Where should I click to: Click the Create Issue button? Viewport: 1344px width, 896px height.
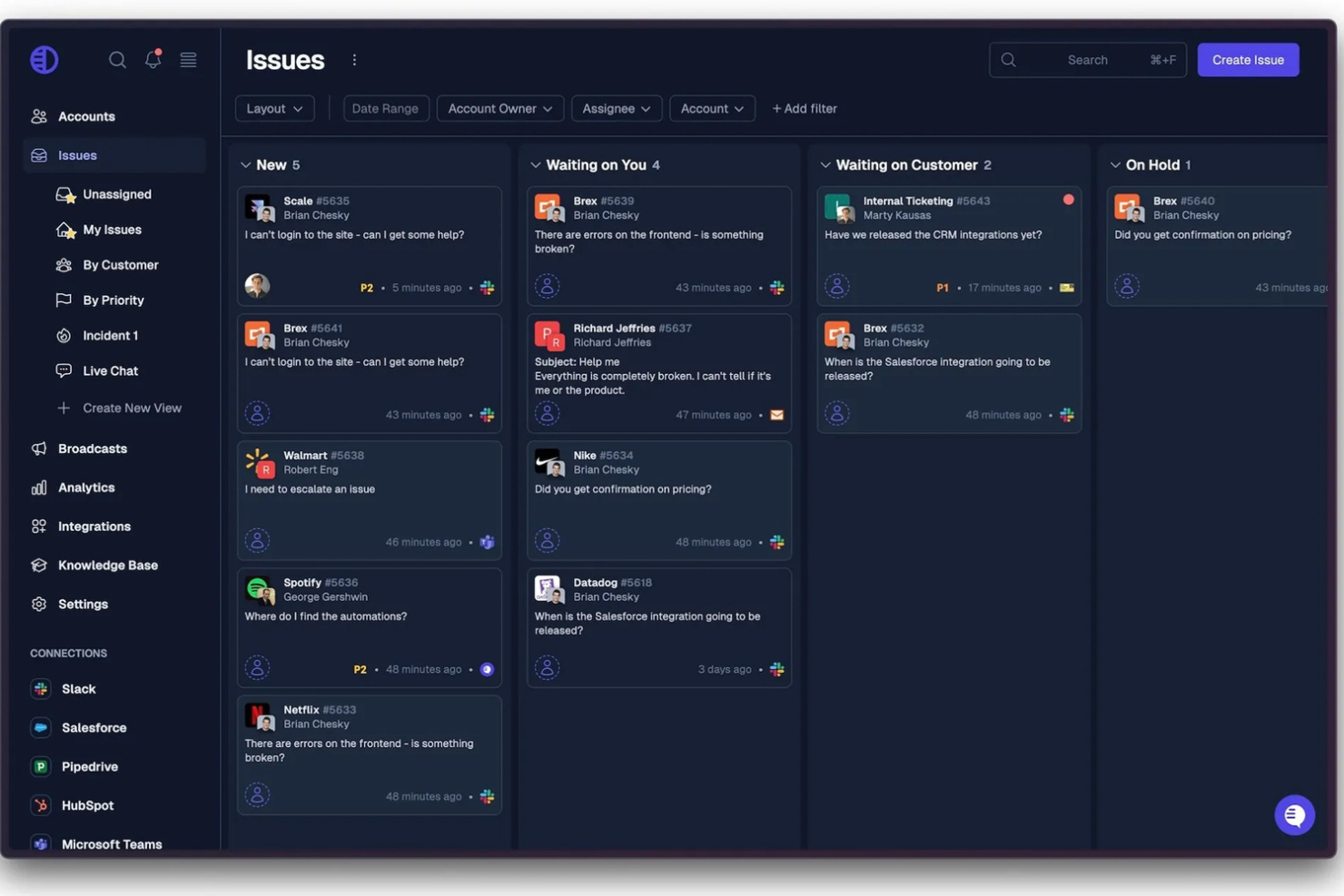pyautogui.click(x=1248, y=59)
